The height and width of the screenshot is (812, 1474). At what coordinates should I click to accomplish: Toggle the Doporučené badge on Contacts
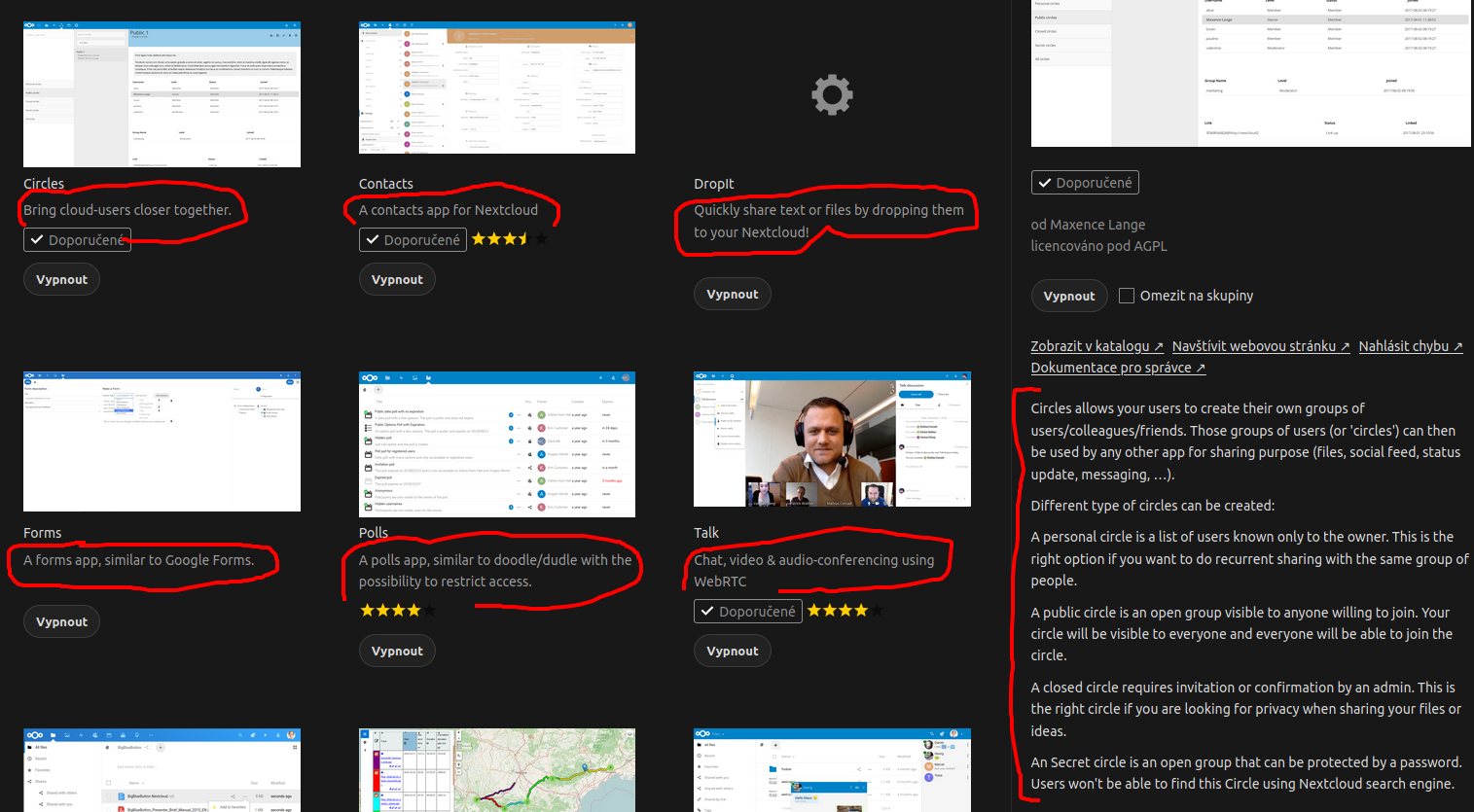pyautogui.click(x=413, y=239)
